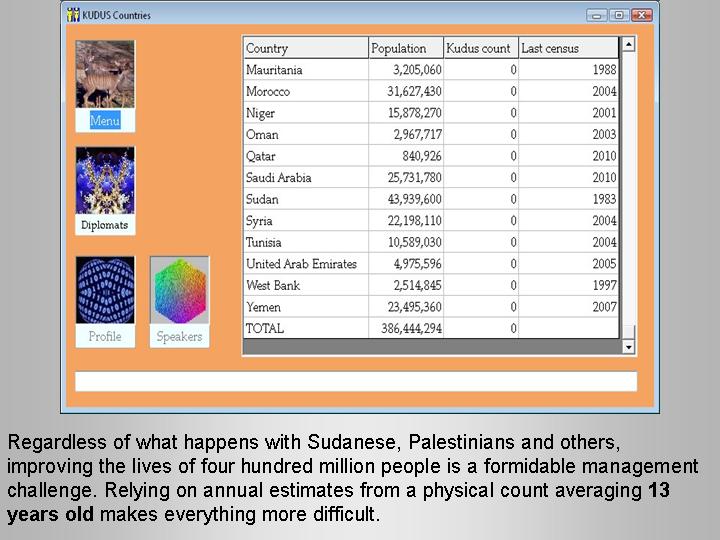Select the Mauritania row
Viewport: 720px width, 540px height.
(305, 70)
